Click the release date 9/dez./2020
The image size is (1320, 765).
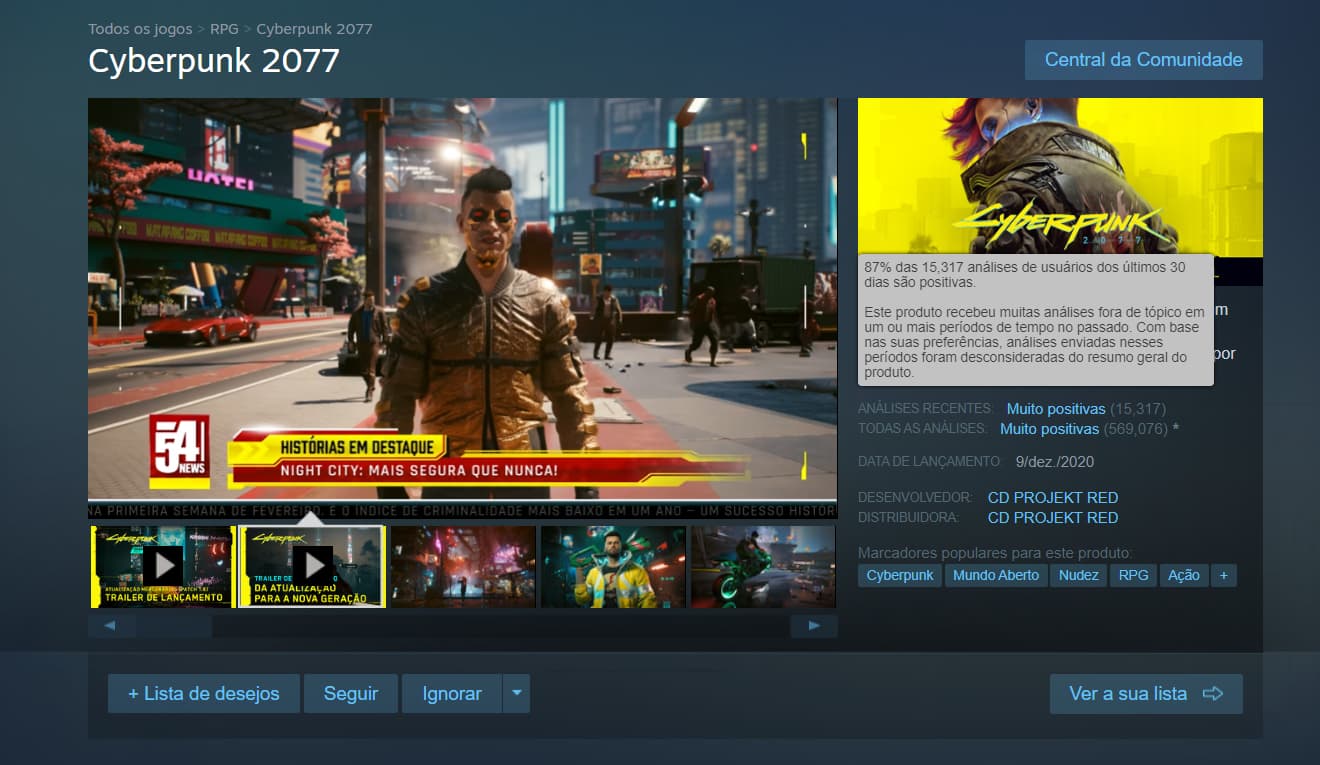click(x=1054, y=462)
